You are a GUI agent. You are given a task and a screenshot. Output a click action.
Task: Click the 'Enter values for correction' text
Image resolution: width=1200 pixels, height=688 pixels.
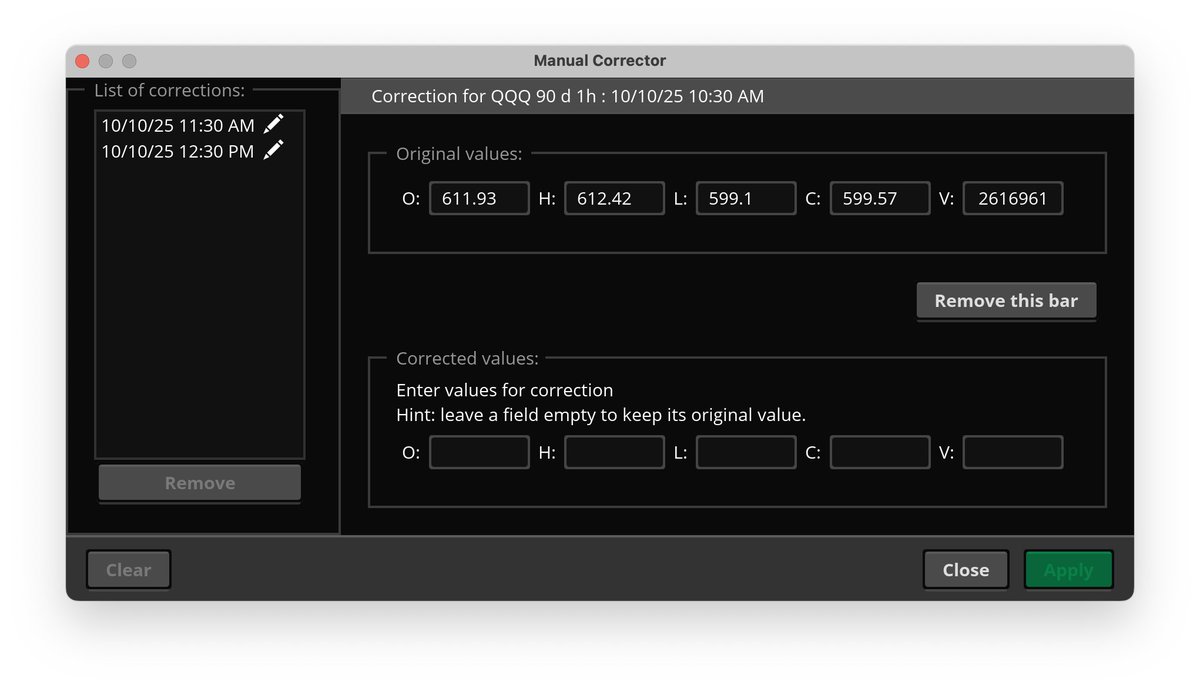(505, 390)
